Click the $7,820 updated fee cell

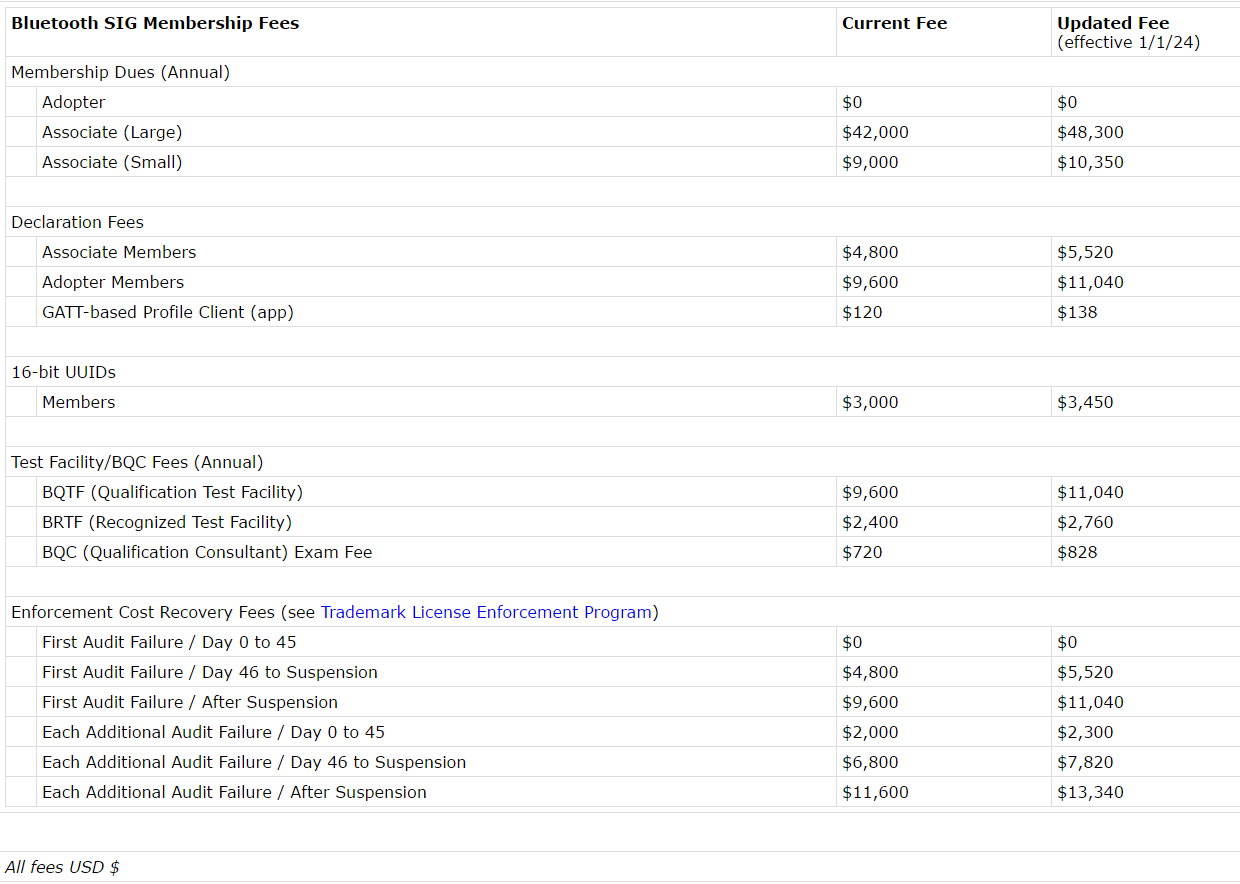1085,762
